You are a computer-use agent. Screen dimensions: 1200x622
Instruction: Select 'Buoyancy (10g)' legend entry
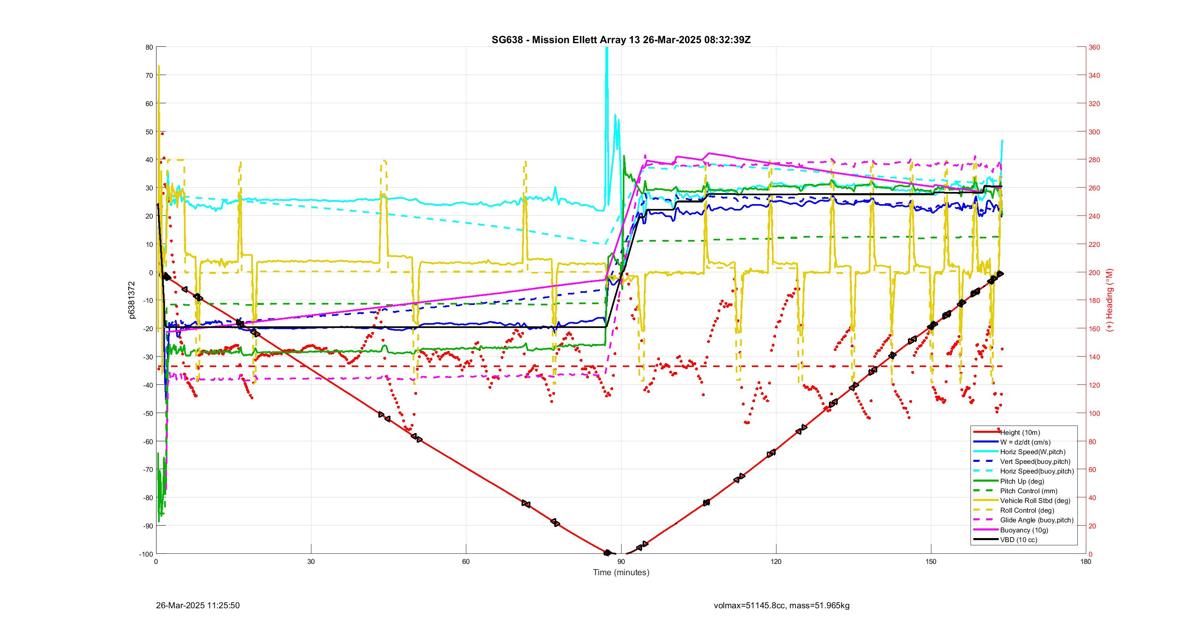tap(1025, 530)
